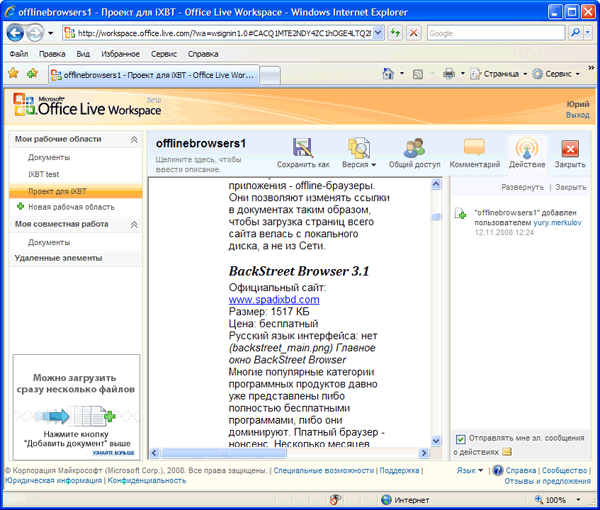Click the УЗНАЙТЕ БОЛЬШЕ link in promo box
This screenshot has width=600, height=510.
pos(113,453)
